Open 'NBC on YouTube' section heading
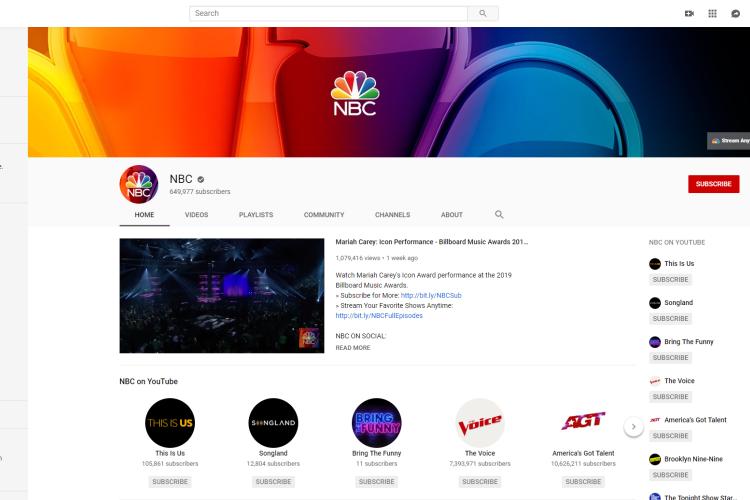Viewport: 750px width, 500px height. pos(148,381)
